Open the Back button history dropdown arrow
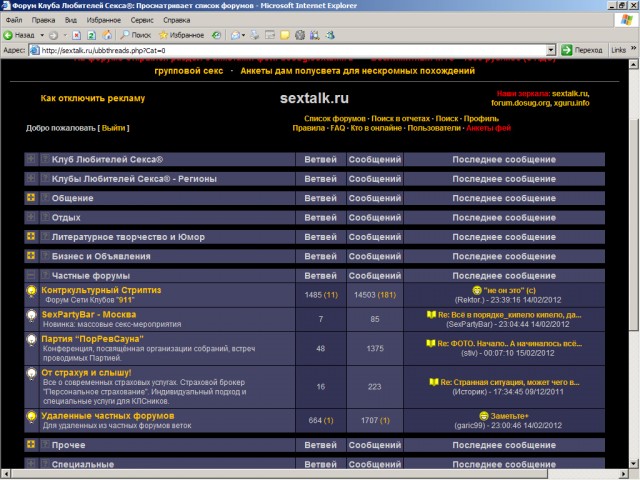640x480 pixels. (41, 34)
